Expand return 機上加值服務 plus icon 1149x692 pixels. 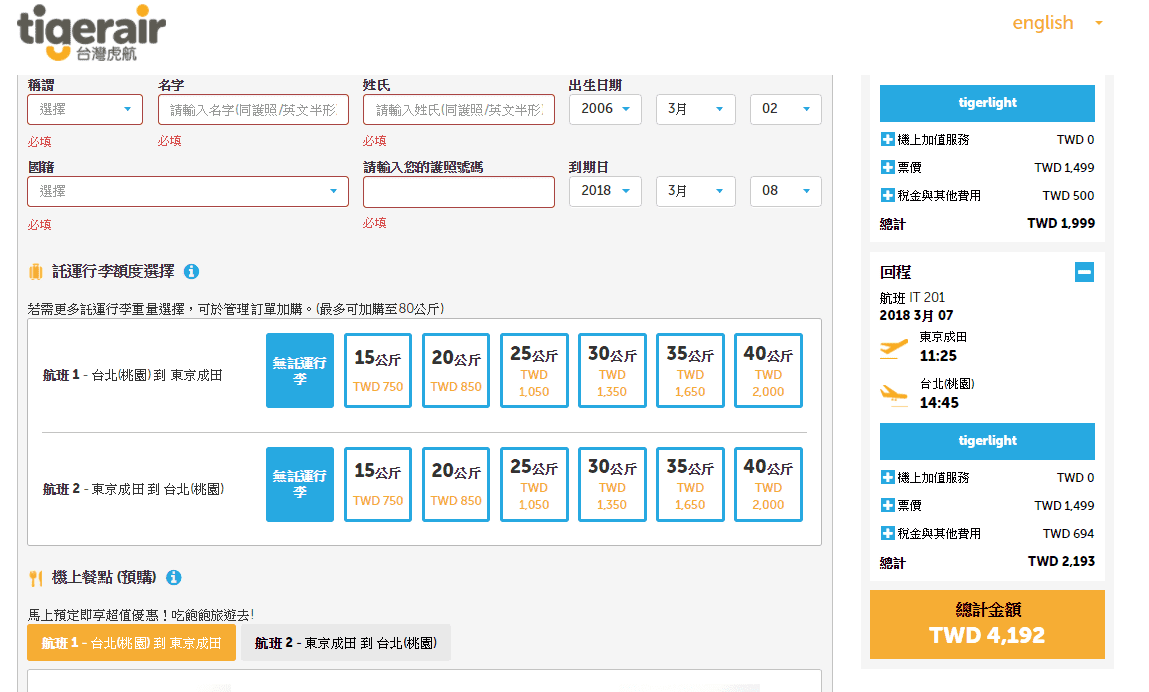pos(887,477)
